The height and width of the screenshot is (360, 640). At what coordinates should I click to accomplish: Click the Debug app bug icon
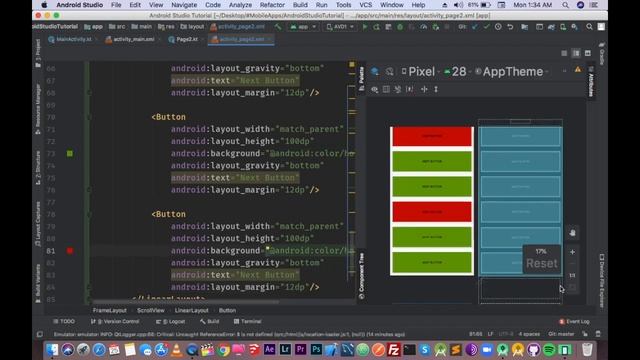pos(400,27)
